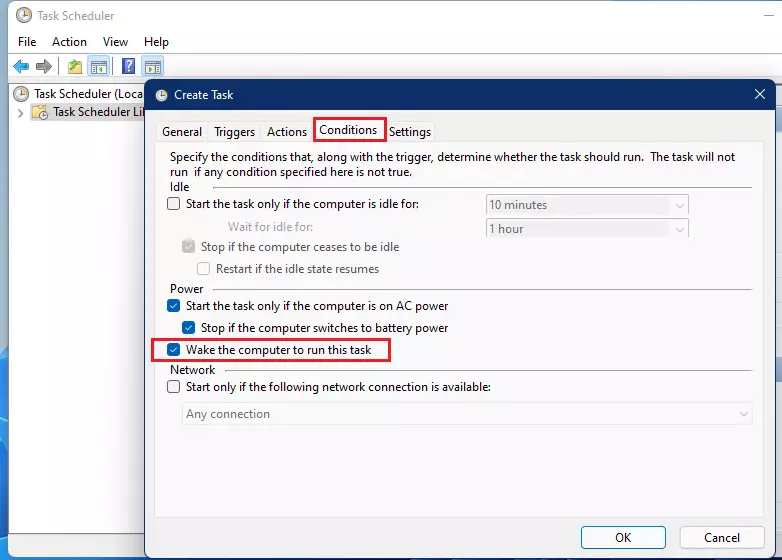This screenshot has height=560, width=782.
Task: Open the File menu
Action: (x=27, y=42)
